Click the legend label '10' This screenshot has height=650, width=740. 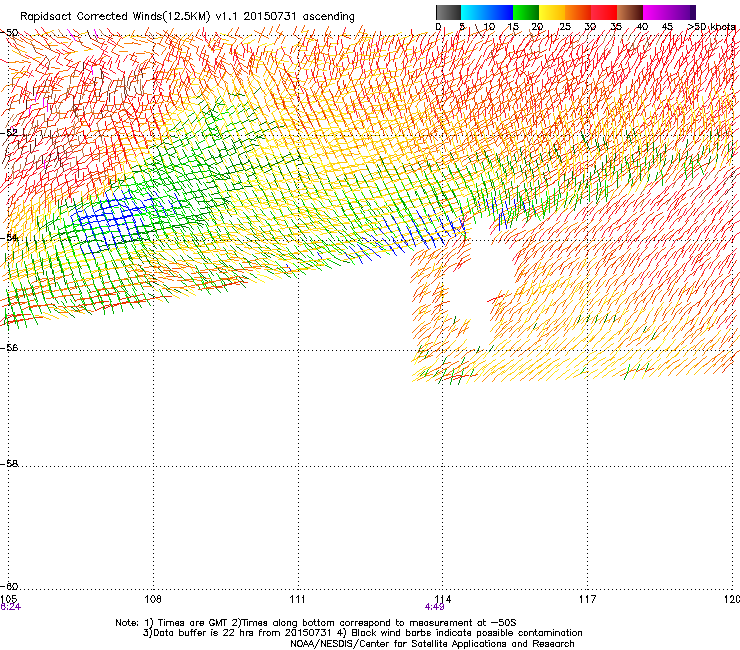(489, 26)
